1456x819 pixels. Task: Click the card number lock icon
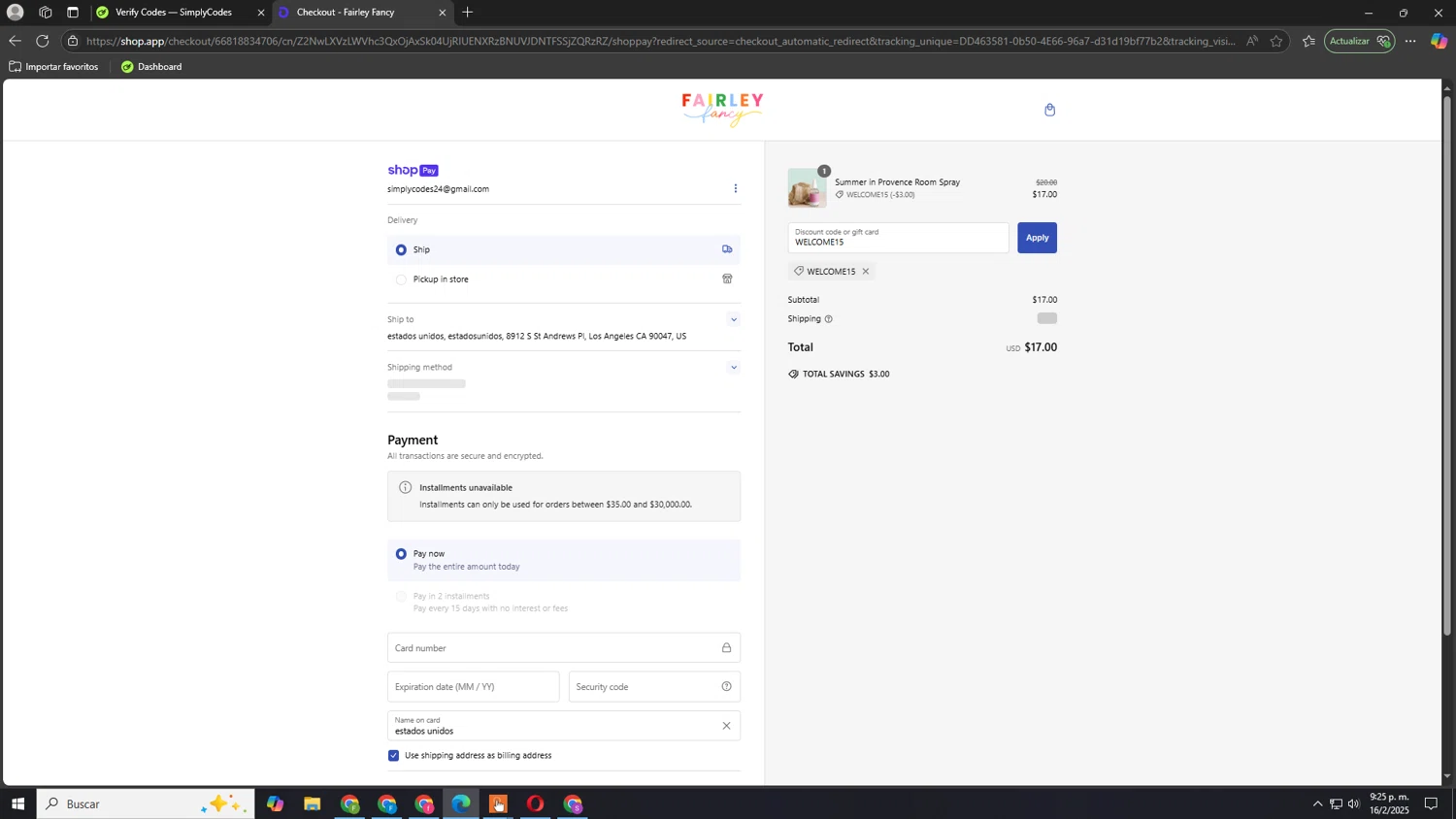(726, 648)
